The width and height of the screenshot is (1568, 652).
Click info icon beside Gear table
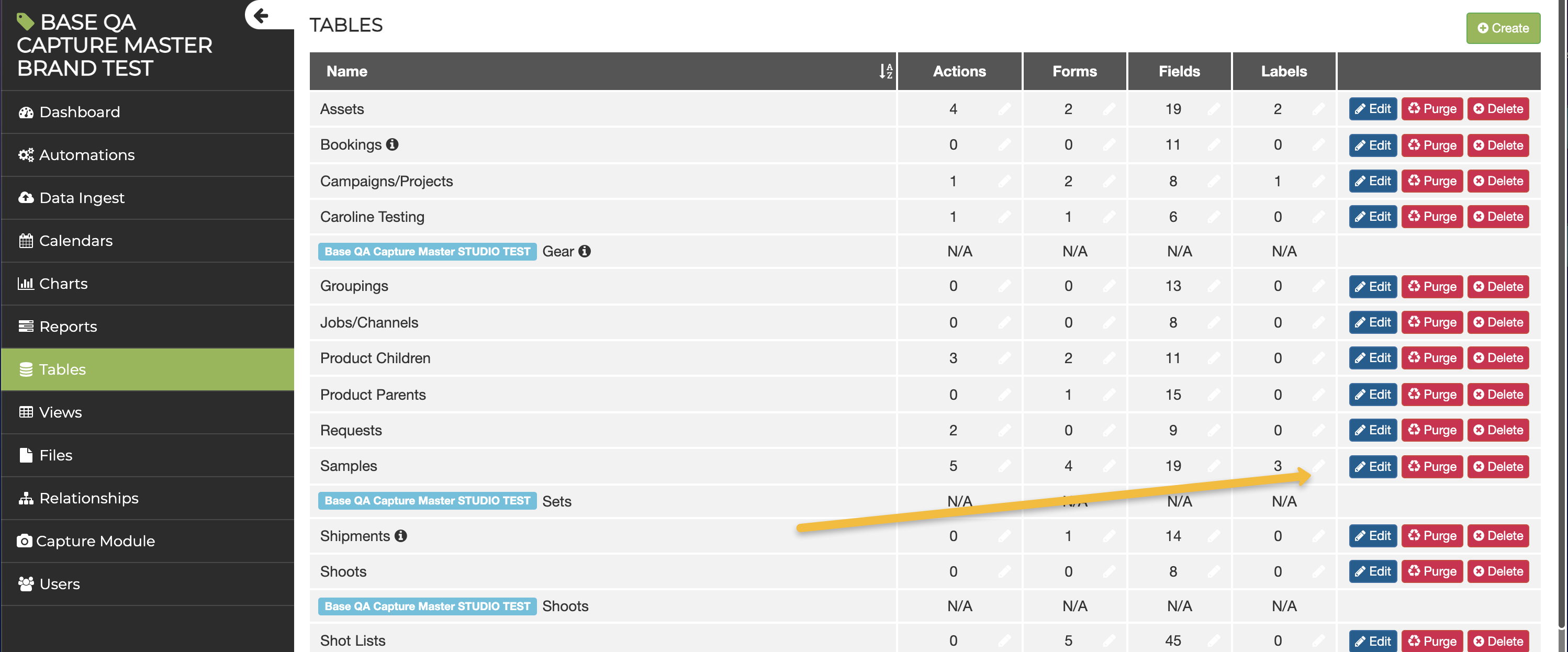click(x=585, y=251)
